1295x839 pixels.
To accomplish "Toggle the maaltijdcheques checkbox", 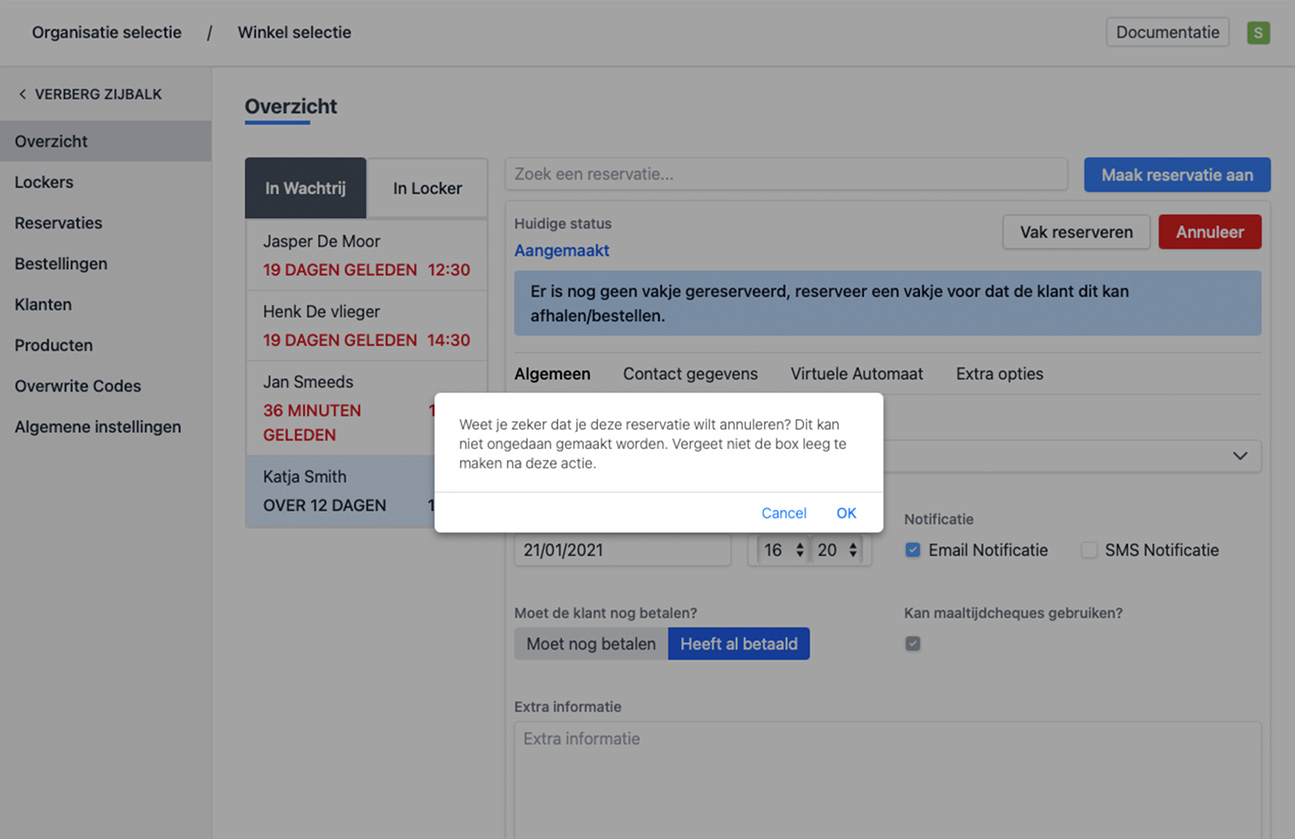I will pos(912,644).
